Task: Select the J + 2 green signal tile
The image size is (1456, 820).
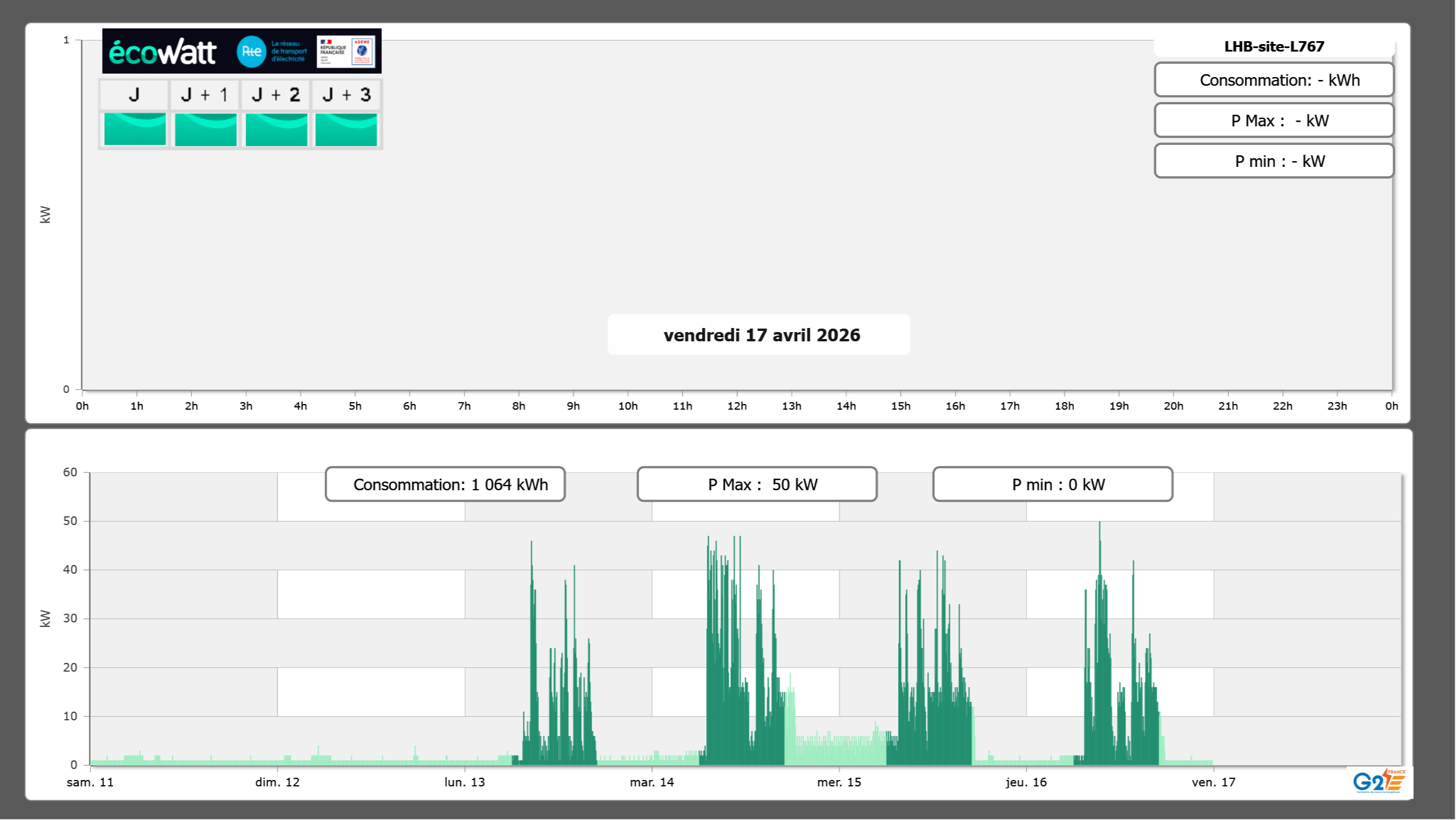Action: [x=276, y=129]
